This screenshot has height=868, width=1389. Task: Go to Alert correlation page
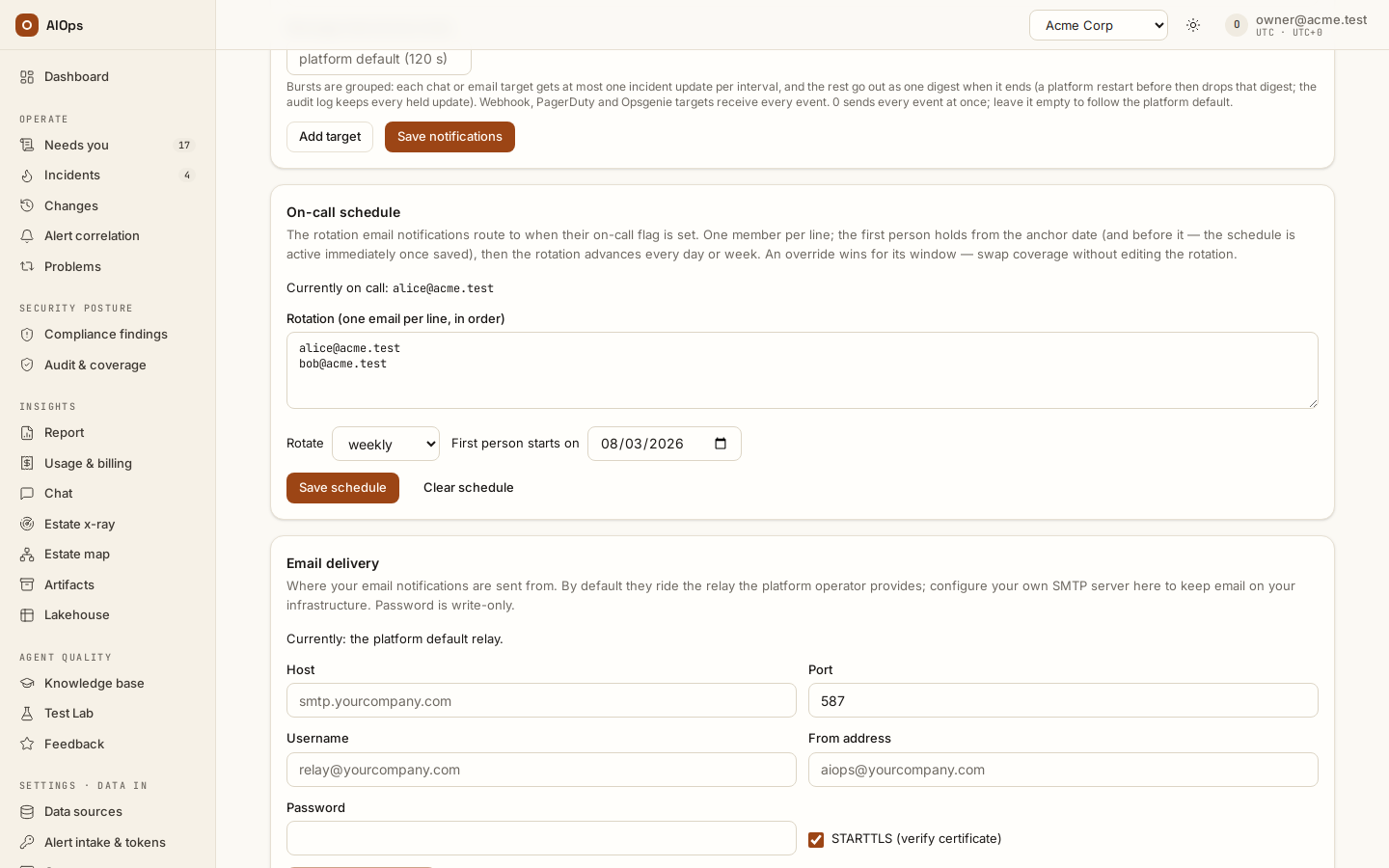(107, 236)
